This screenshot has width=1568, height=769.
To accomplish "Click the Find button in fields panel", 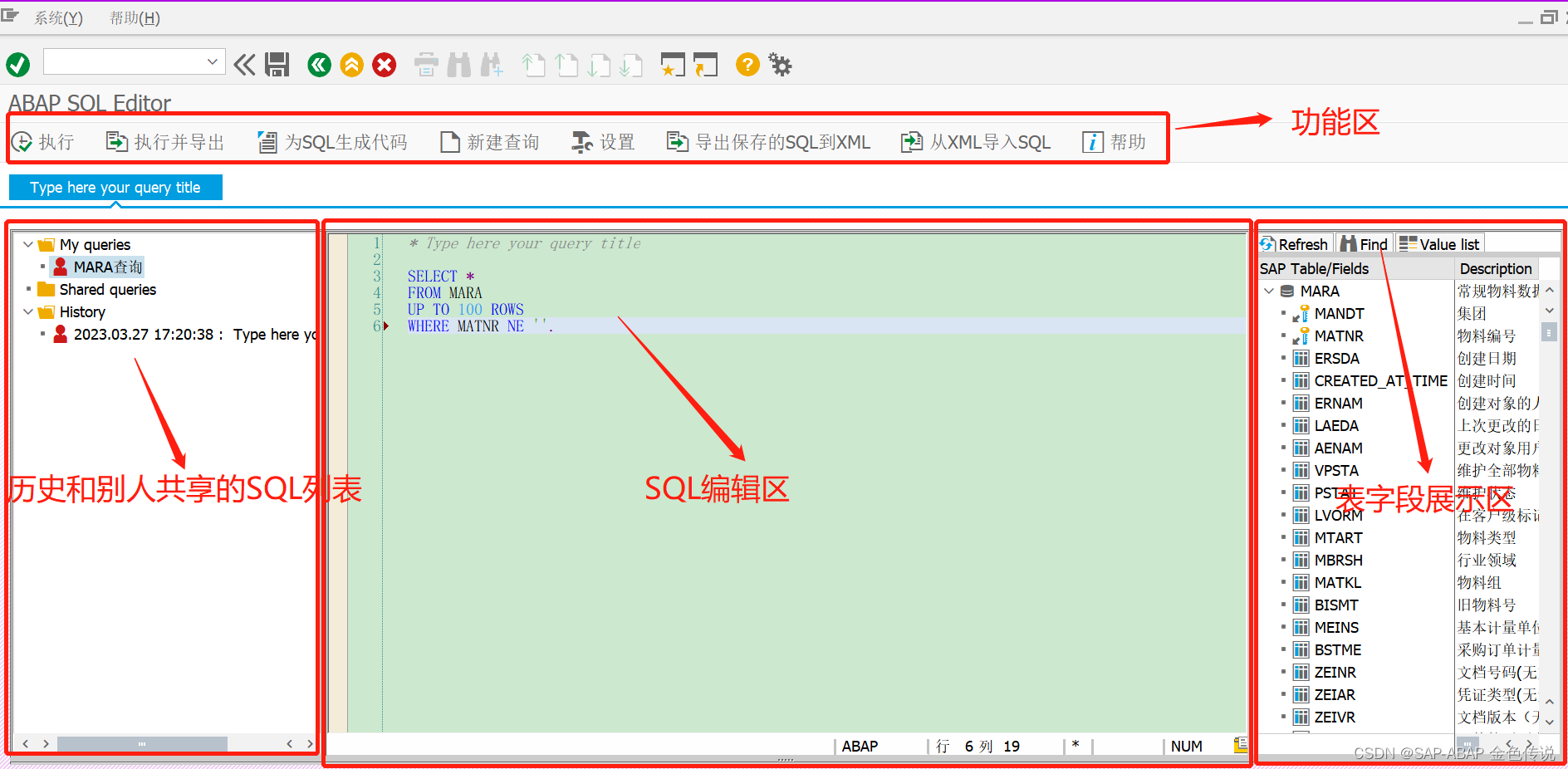I will click(x=1364, y=244).
